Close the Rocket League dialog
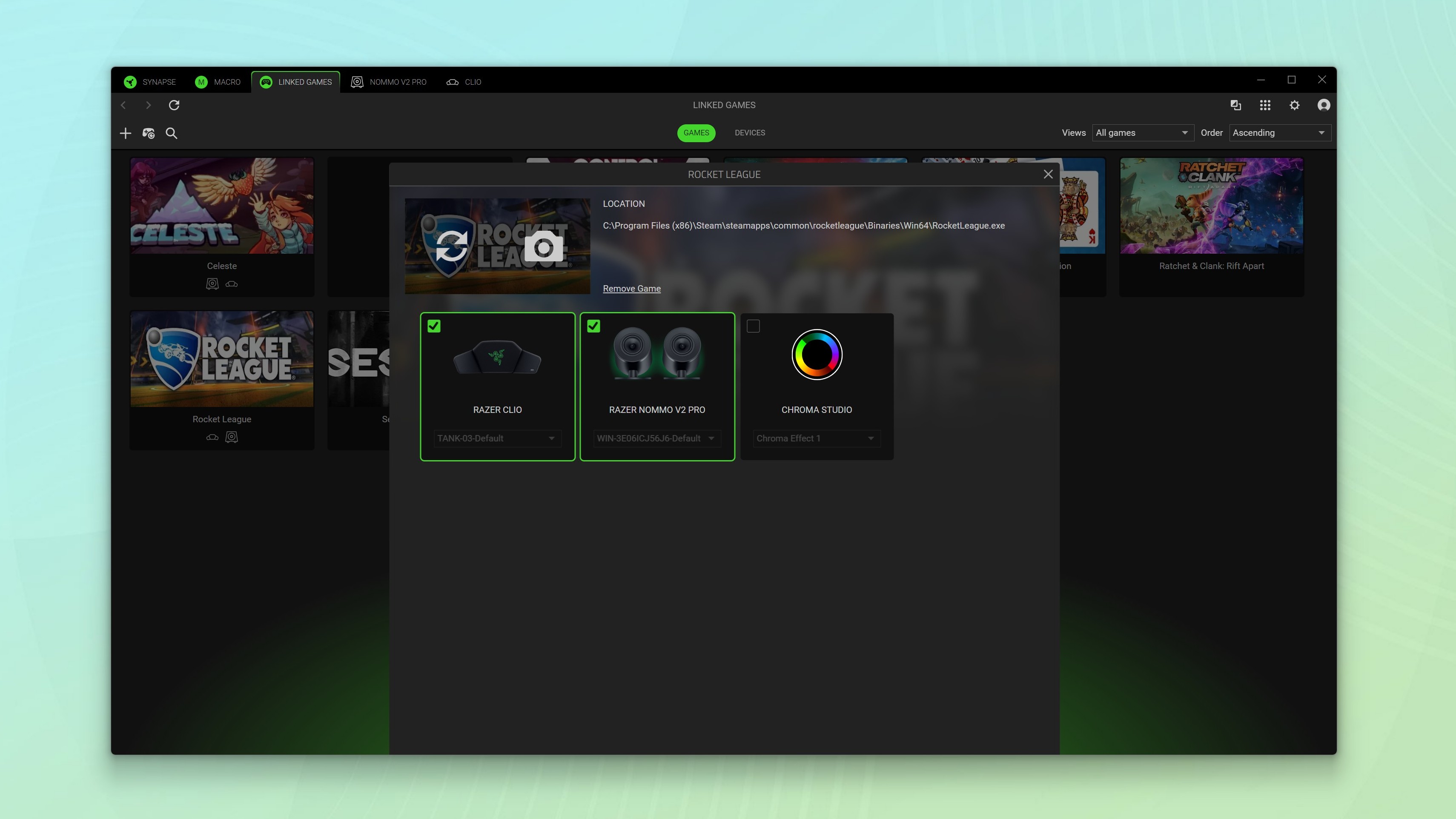The width and height of the screenshot is (1456, 819). 1048,174
